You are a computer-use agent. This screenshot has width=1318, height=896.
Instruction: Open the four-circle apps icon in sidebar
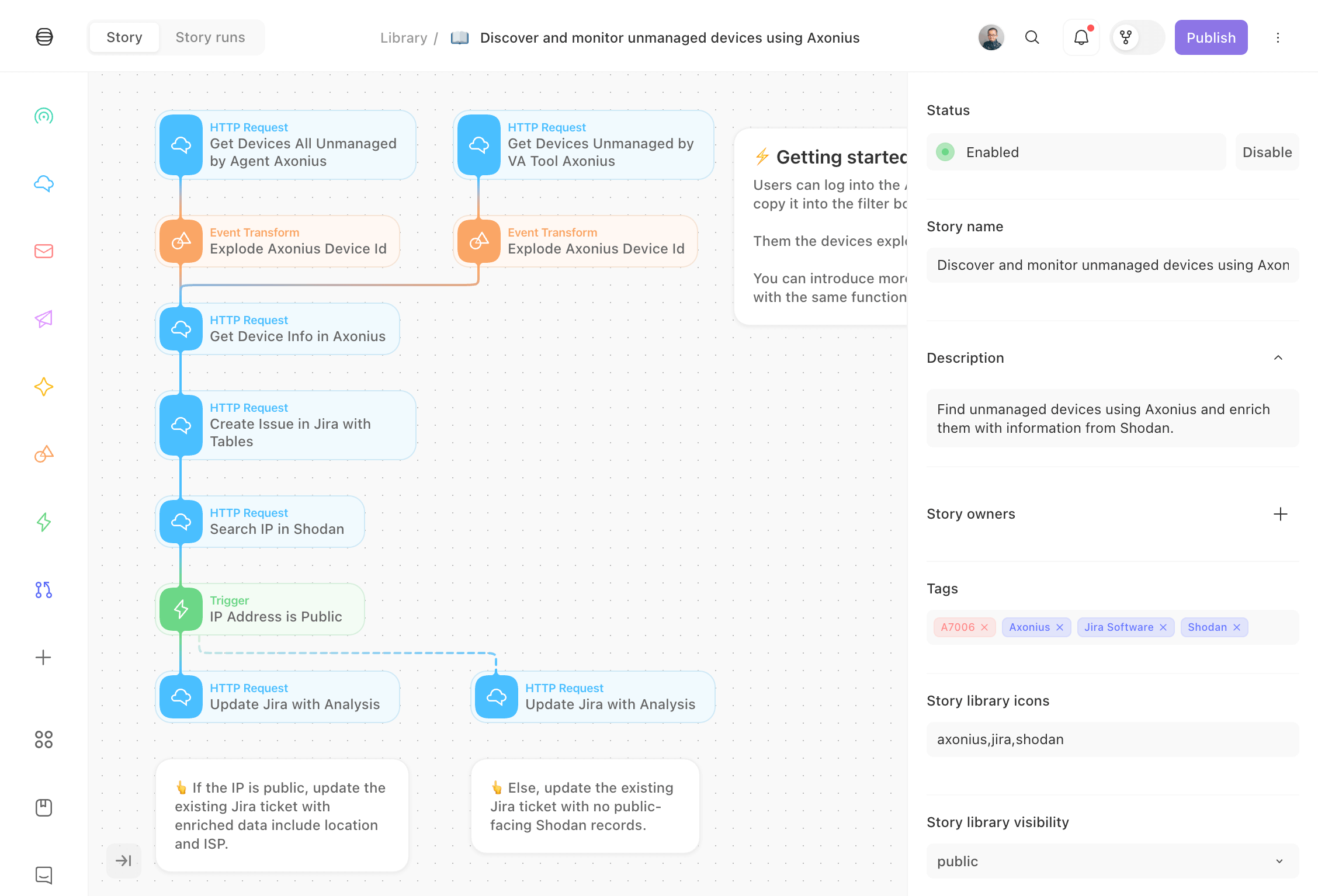[44, 739]
